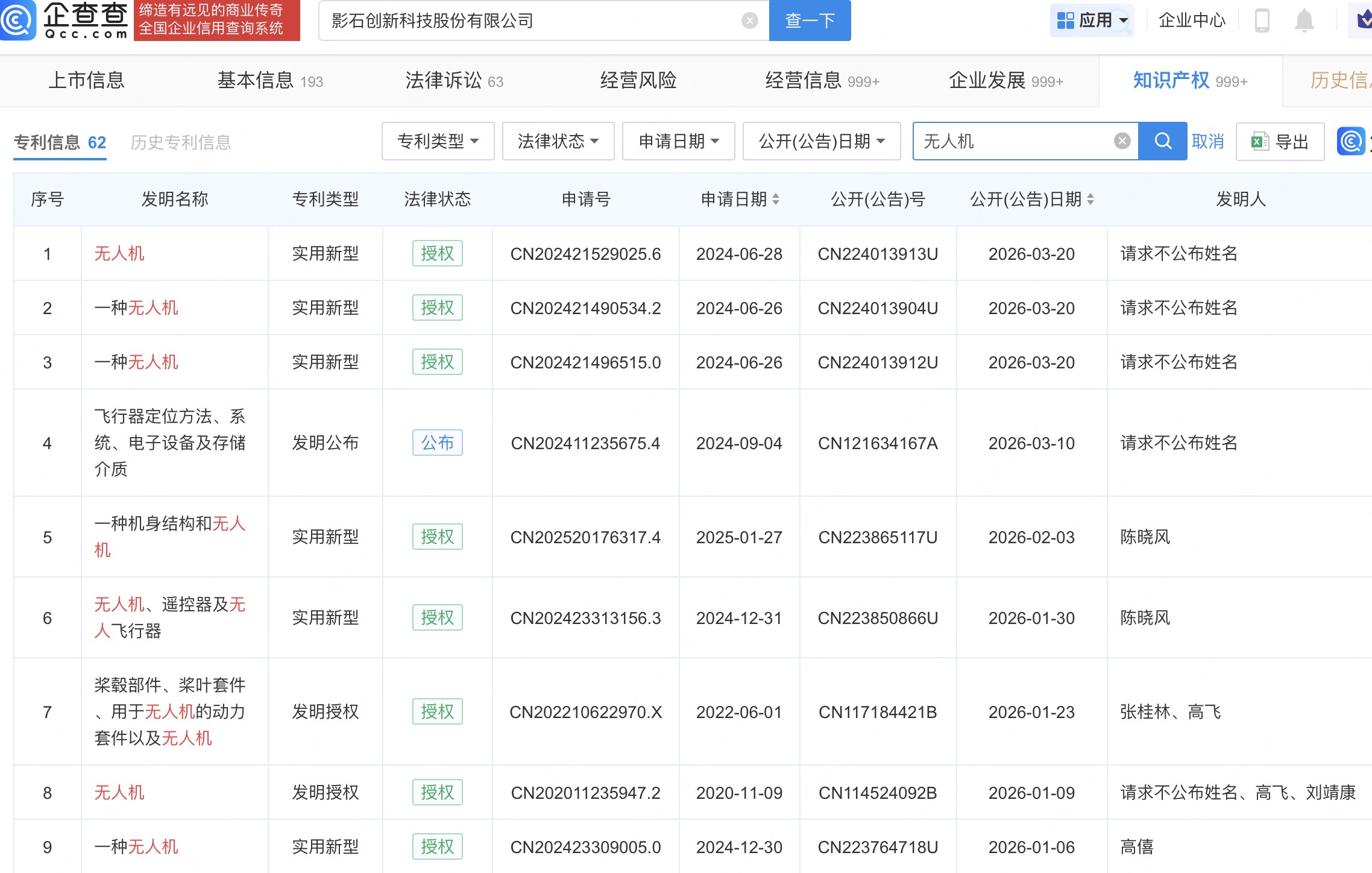1372x873 pixels.
Task: Click the magnifier search button for patents
Action: tap(1163, 142)
